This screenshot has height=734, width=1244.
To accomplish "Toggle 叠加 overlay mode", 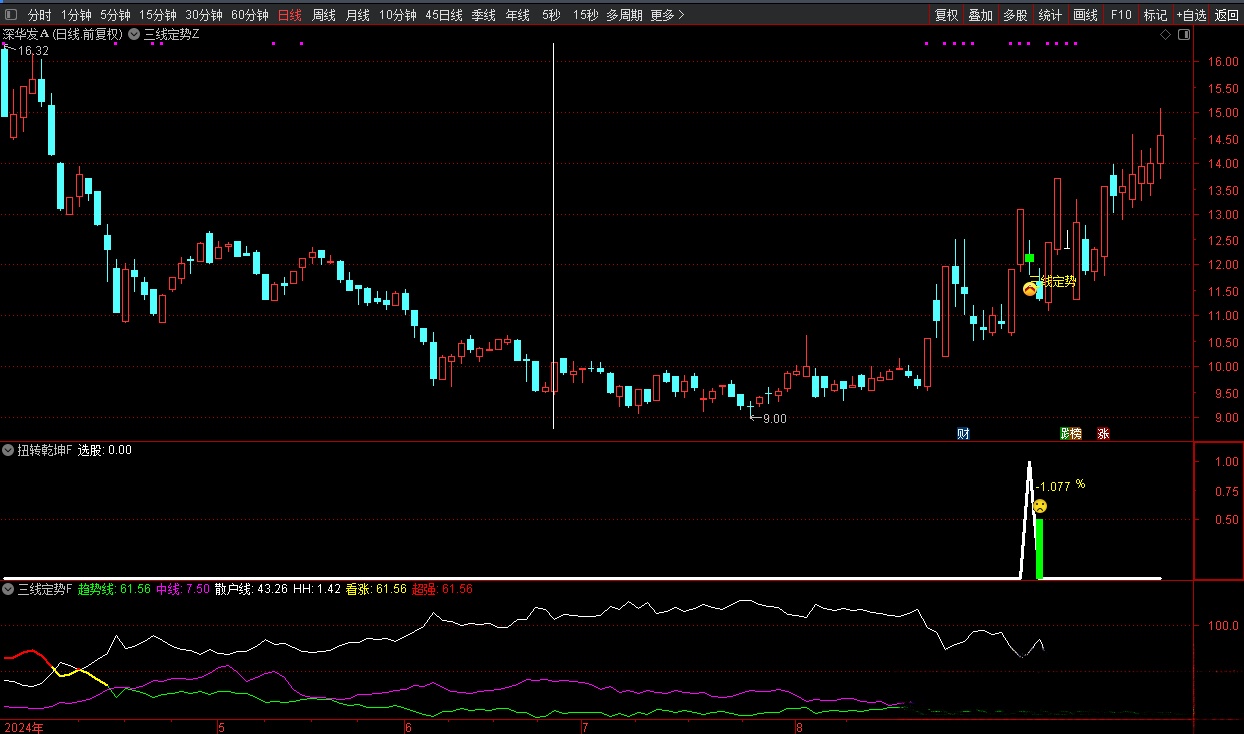I will [x=980, y=15].
